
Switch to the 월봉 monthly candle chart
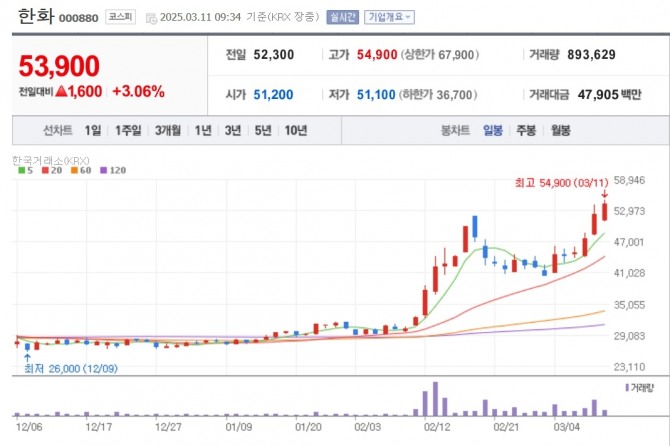[560, 130]
